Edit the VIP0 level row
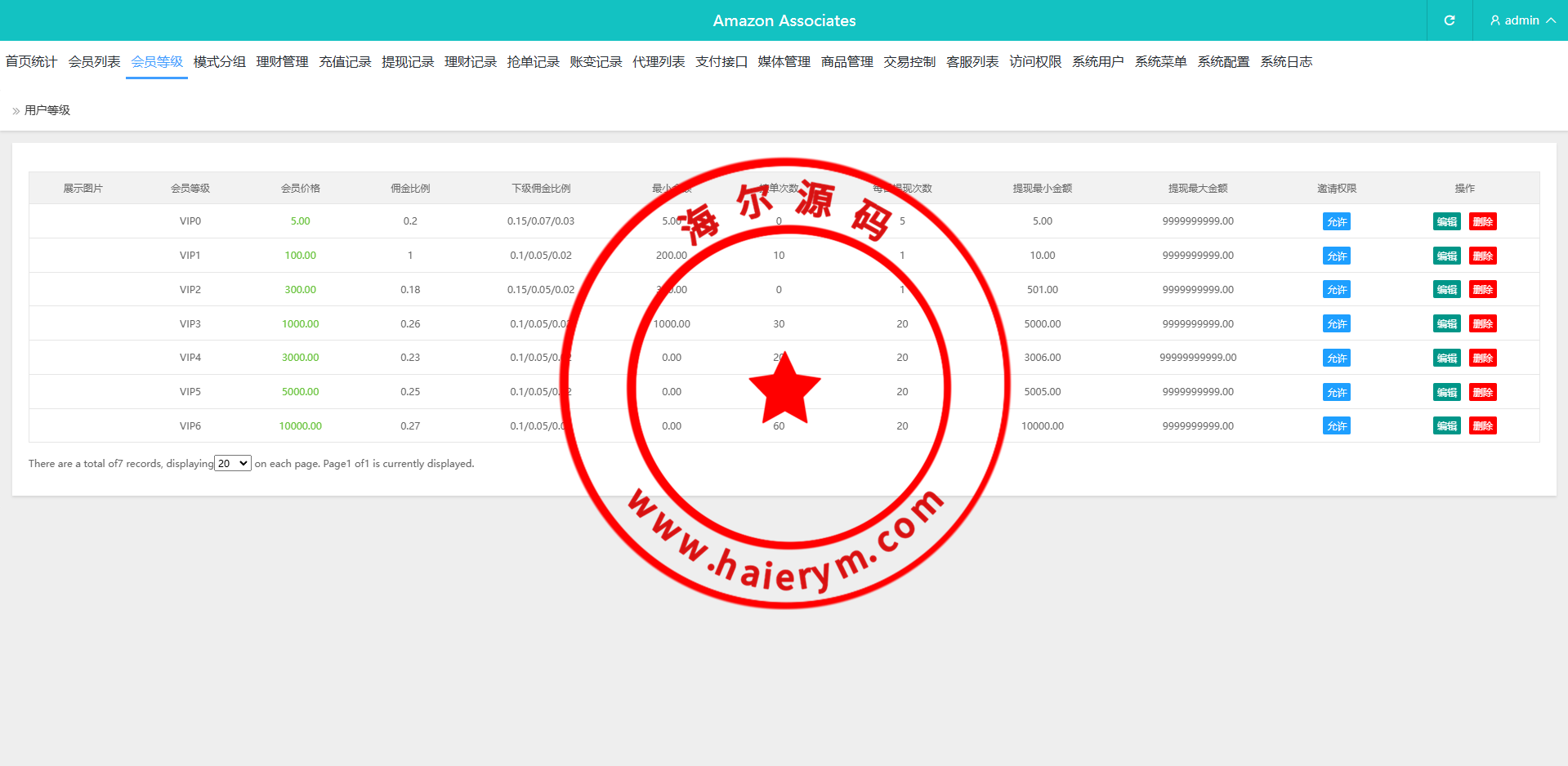Screen dimensions: 1568x766 (1446, 222)
